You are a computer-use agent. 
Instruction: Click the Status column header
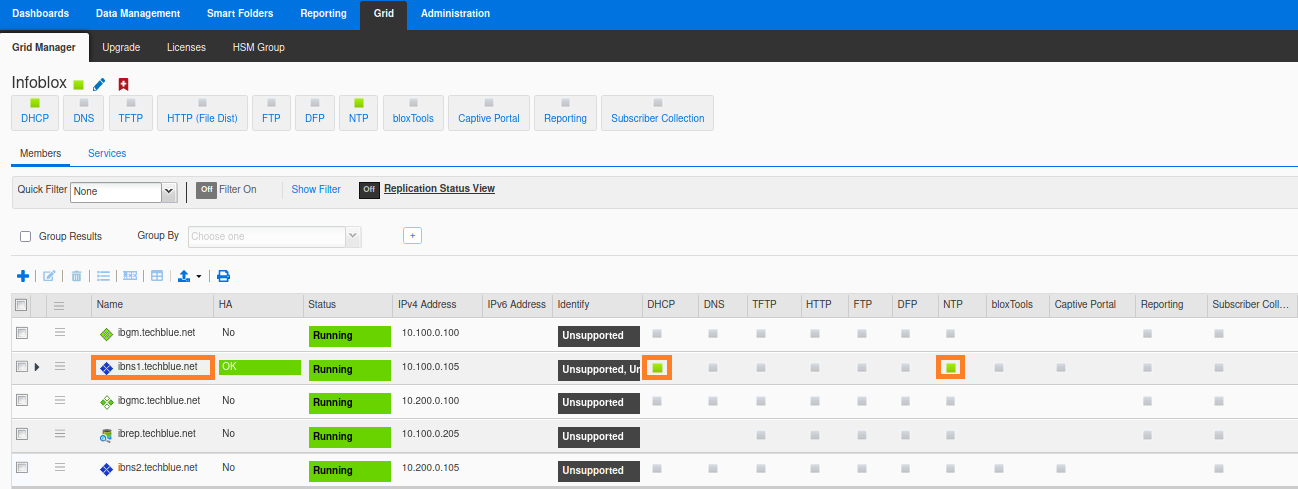pos(322,304)
